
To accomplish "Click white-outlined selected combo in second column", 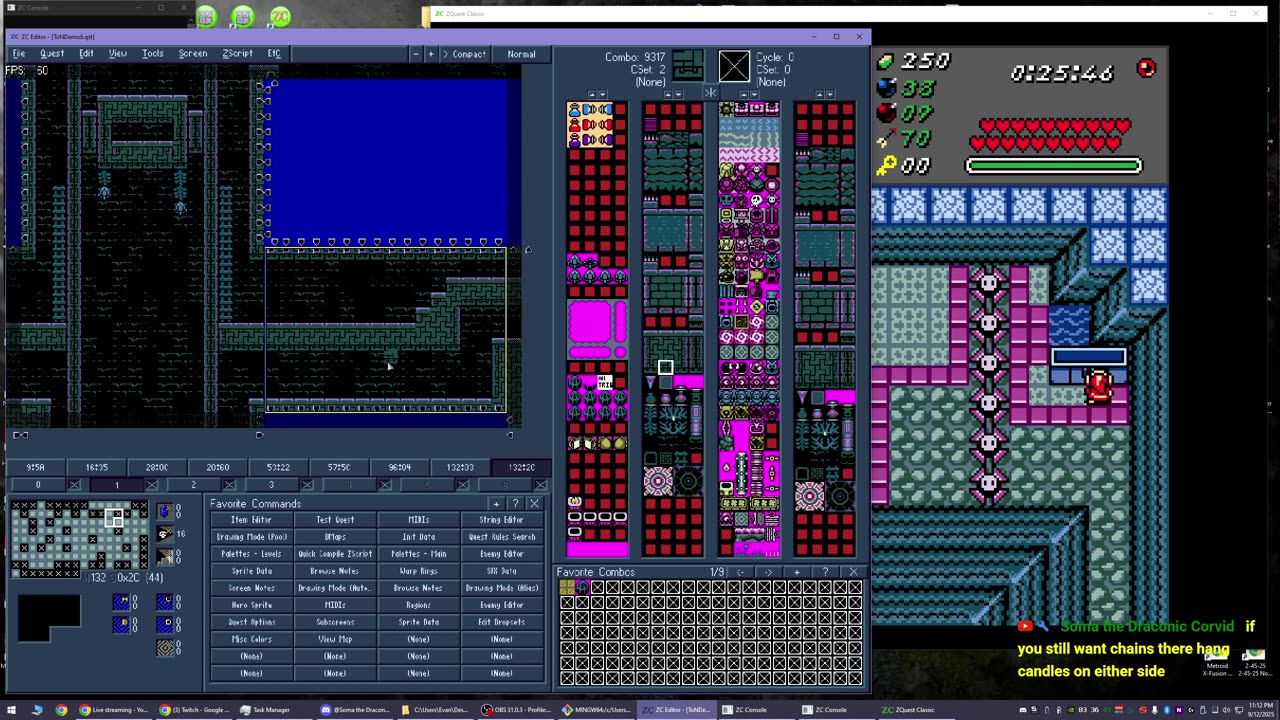I will coord(665,367).
